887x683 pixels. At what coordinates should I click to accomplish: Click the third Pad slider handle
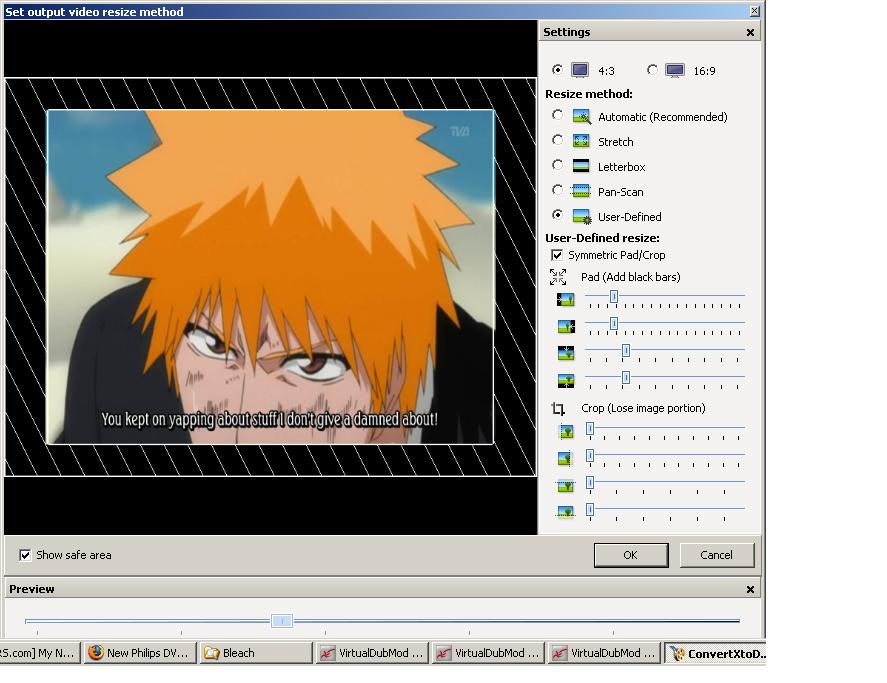click(626, 350)
